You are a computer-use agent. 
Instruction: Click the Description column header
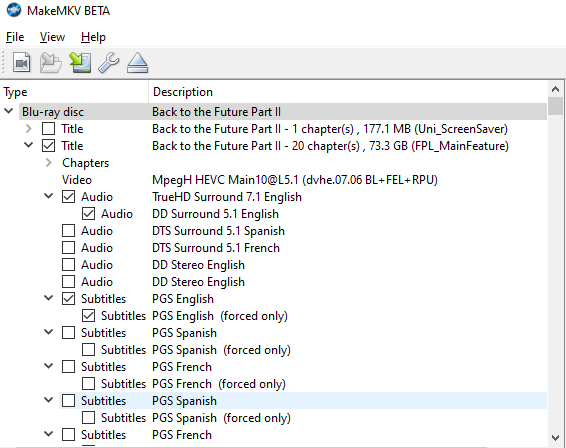(348, 92)
